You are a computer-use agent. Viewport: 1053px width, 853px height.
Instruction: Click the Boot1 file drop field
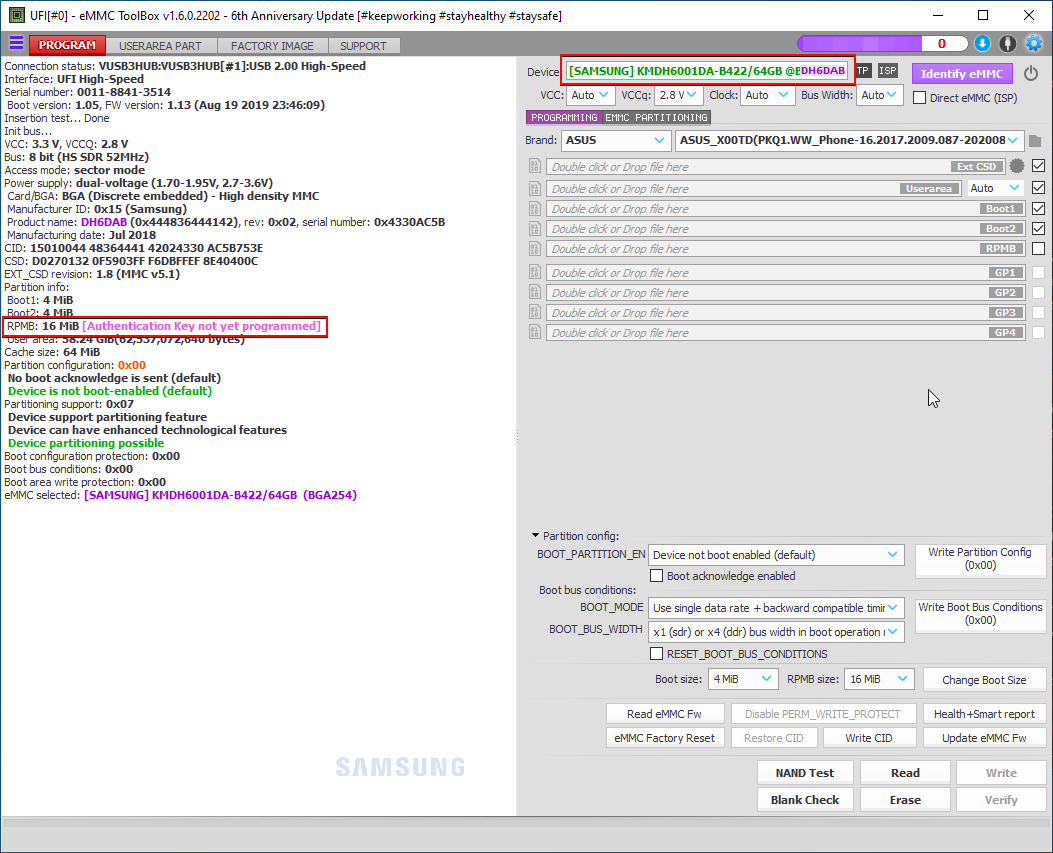tap(785, 209)
